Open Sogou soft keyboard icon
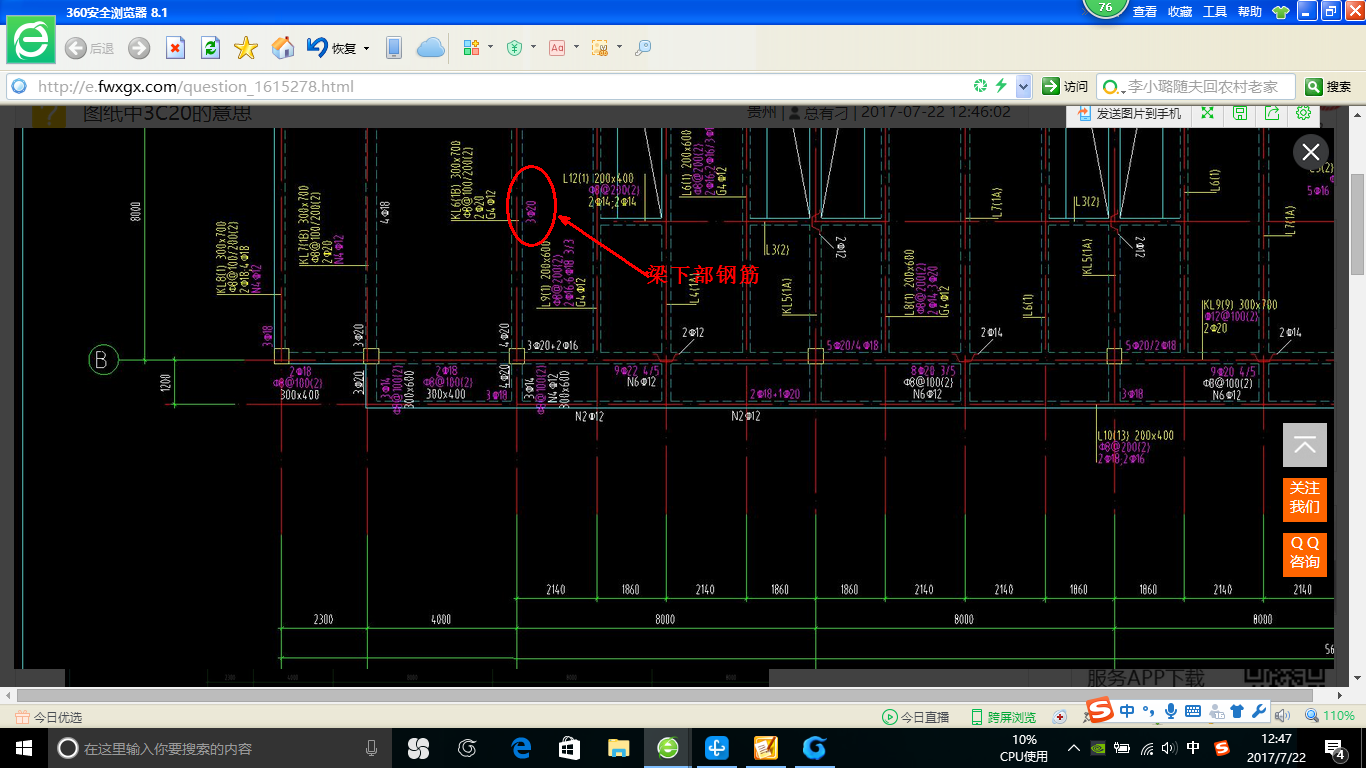The width and height of the screenshot is (1366, 768). 1192,712
